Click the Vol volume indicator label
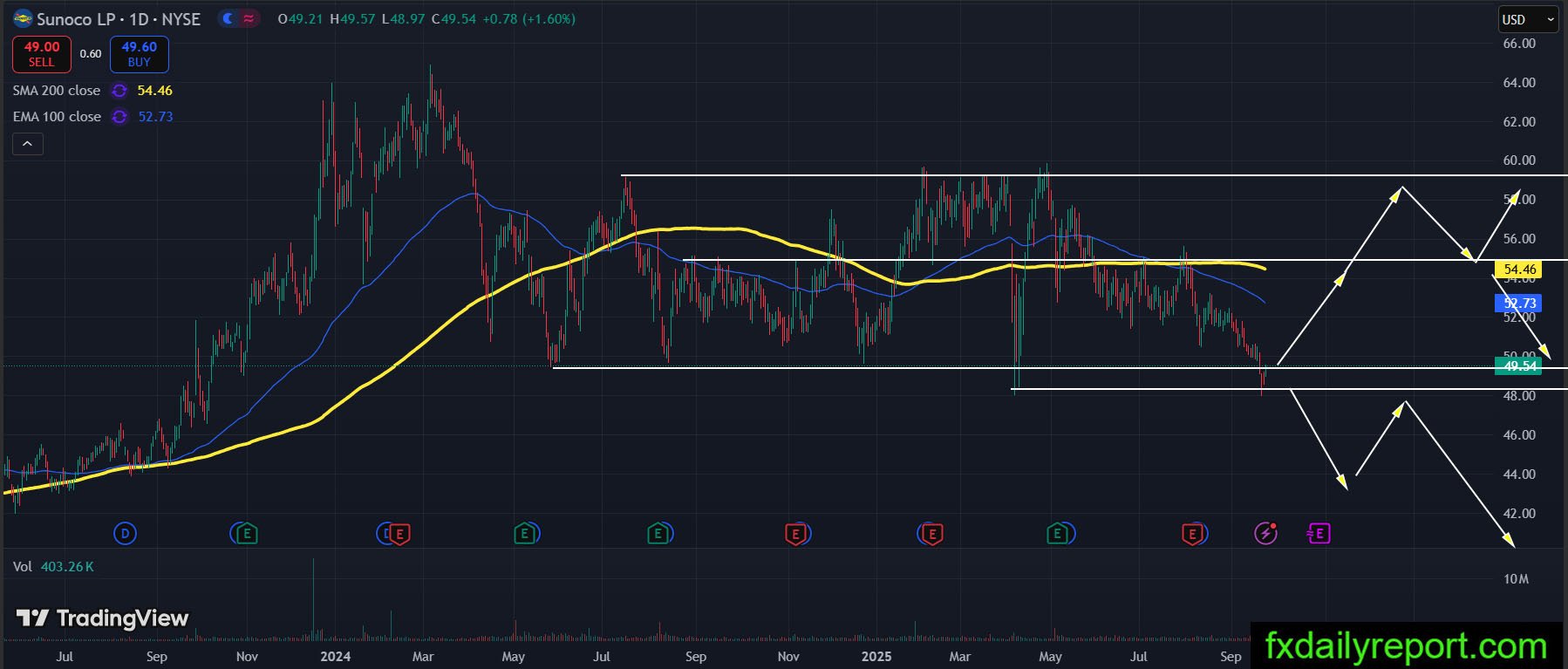 tap(23, 567)
